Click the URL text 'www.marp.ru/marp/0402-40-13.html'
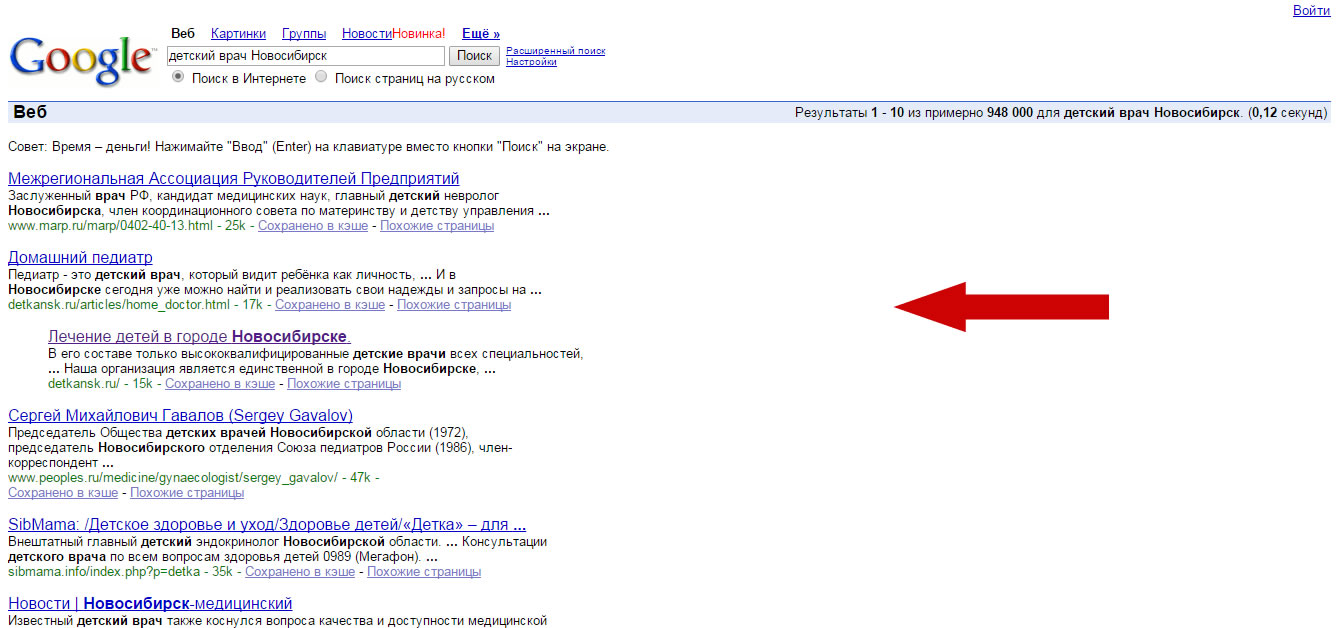Image resolution: width=1336 pixels, height=628 pixels. click(x=110, y=226)
